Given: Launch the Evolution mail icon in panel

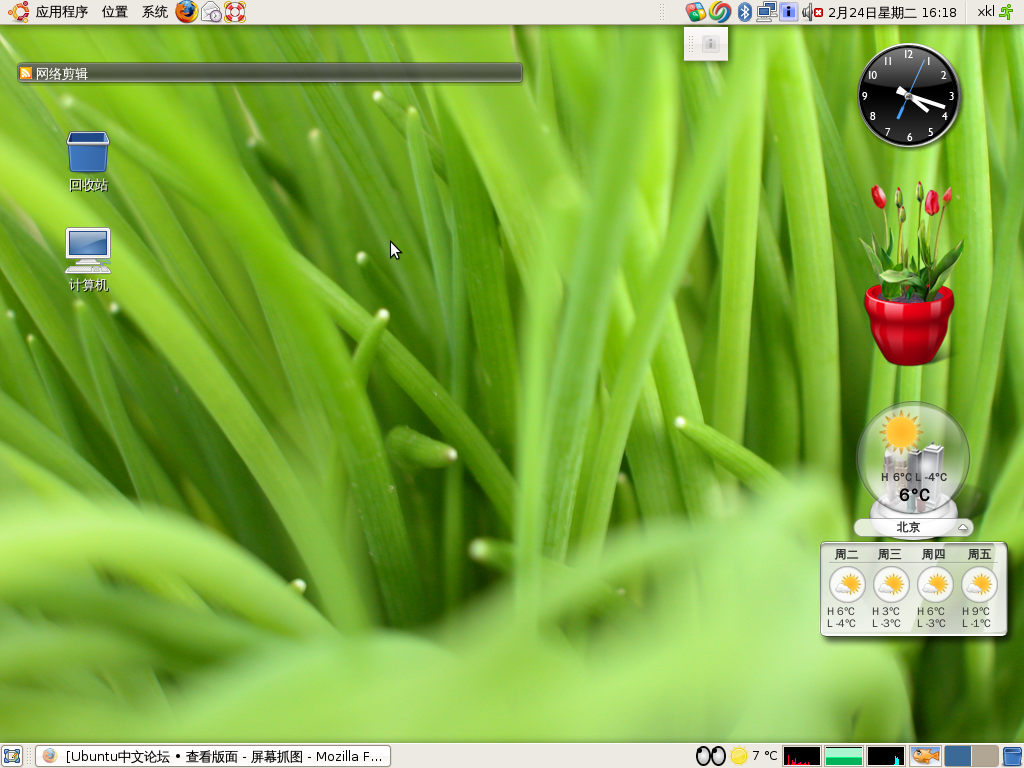Looking at the screenshot, I should point(212,12).
